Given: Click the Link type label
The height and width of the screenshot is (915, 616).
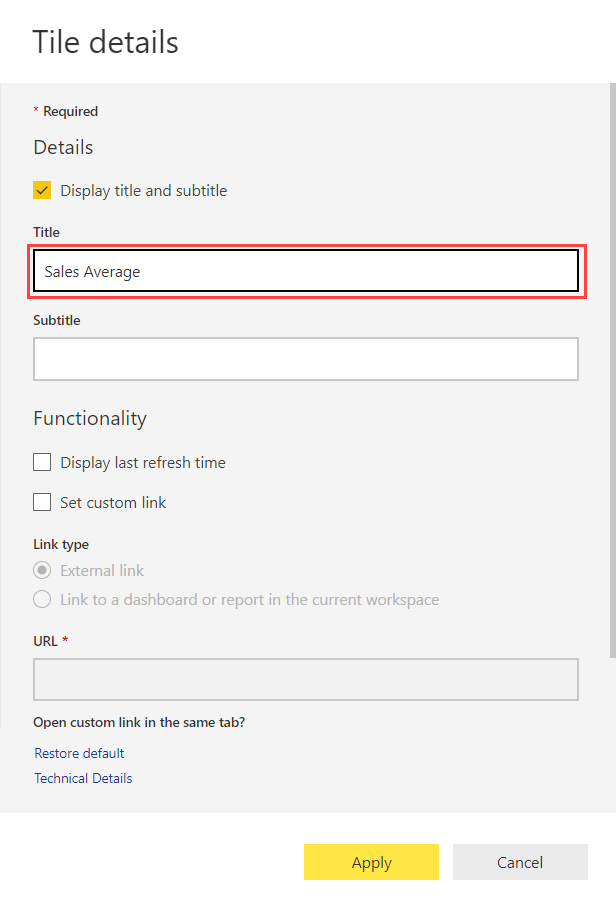Looking at the screenshot, I should tap(61, 544).
